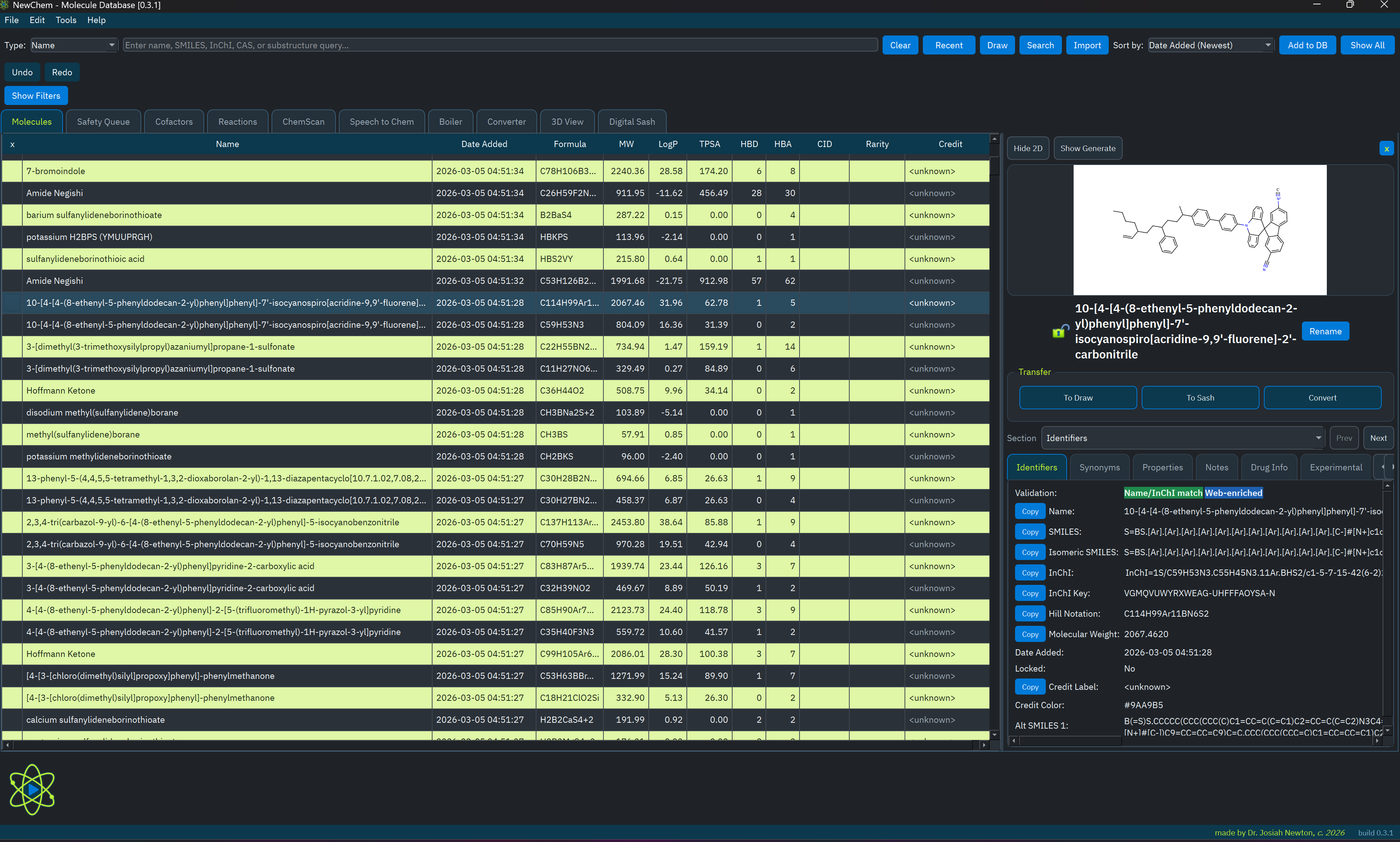Click the table horizontal scrollbar right arrow
Image resolution: width=1400 pixels, height=842 pixels.
[x=984, y=745]
